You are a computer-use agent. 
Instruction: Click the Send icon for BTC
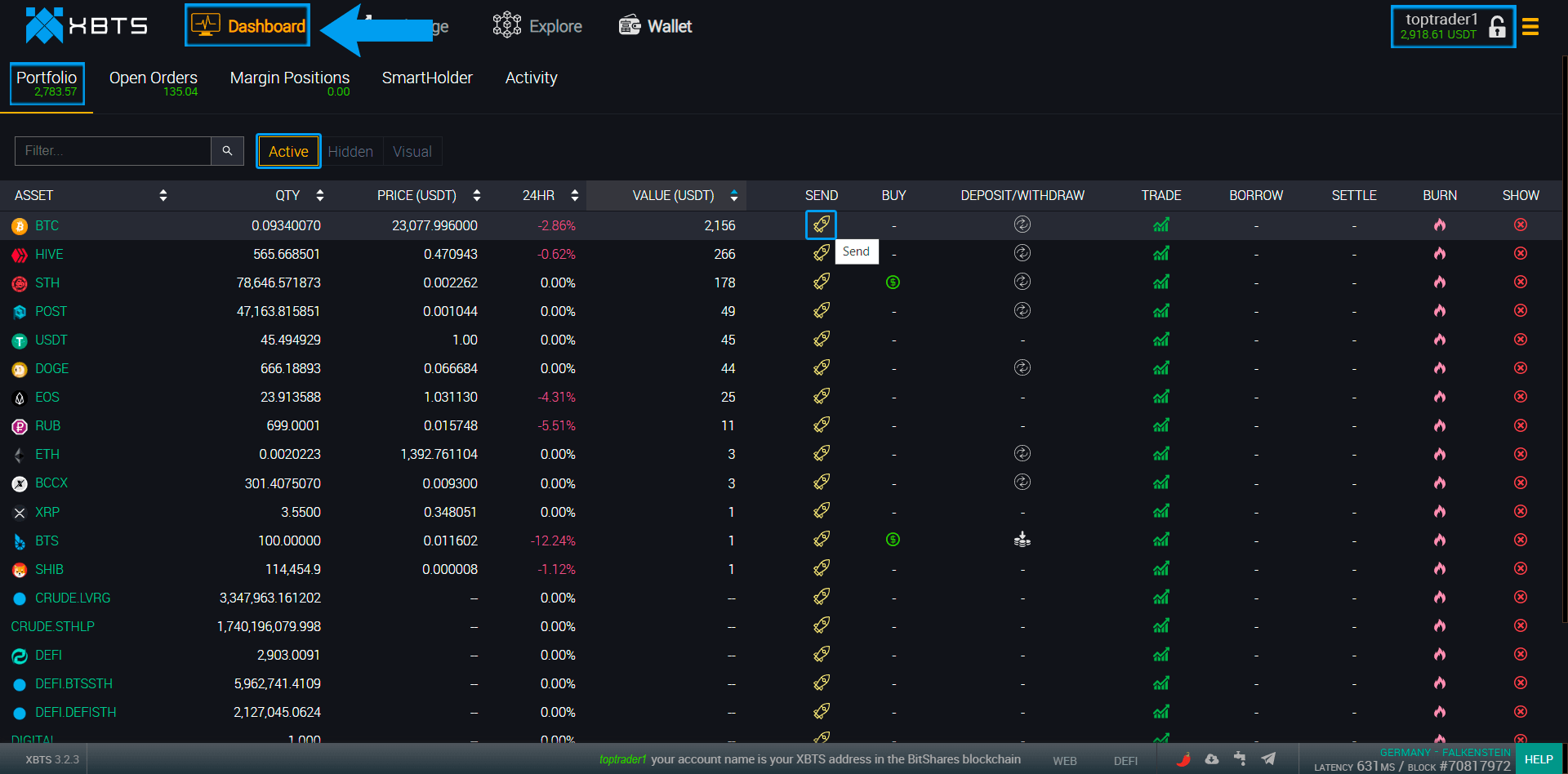(822, 225)
